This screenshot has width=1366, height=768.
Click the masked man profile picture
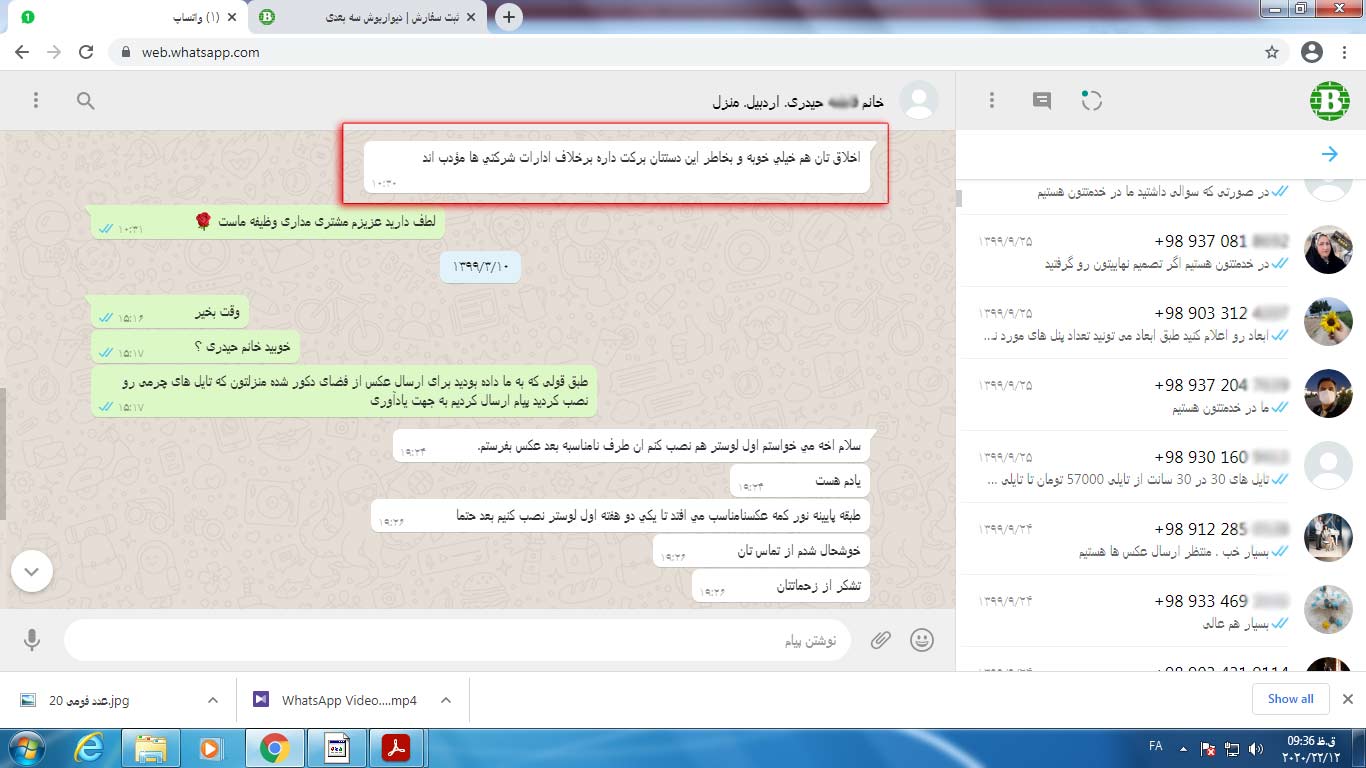(x=1328, y=394)
